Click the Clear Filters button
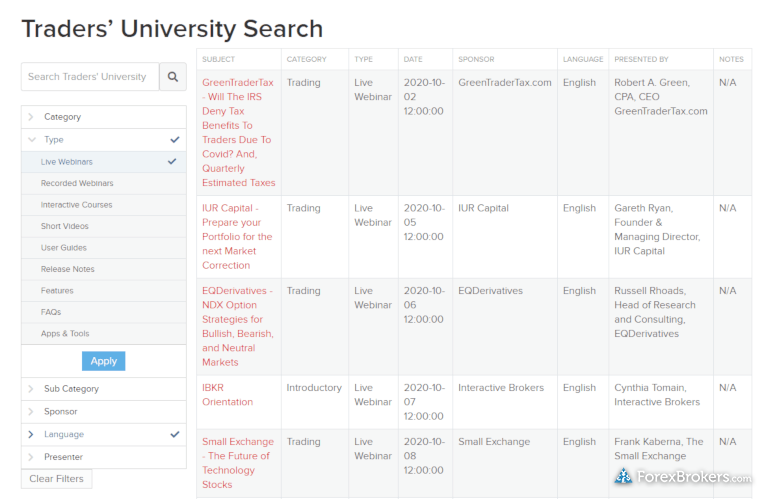This screenshot has height=499, width=777. (56, 479)
